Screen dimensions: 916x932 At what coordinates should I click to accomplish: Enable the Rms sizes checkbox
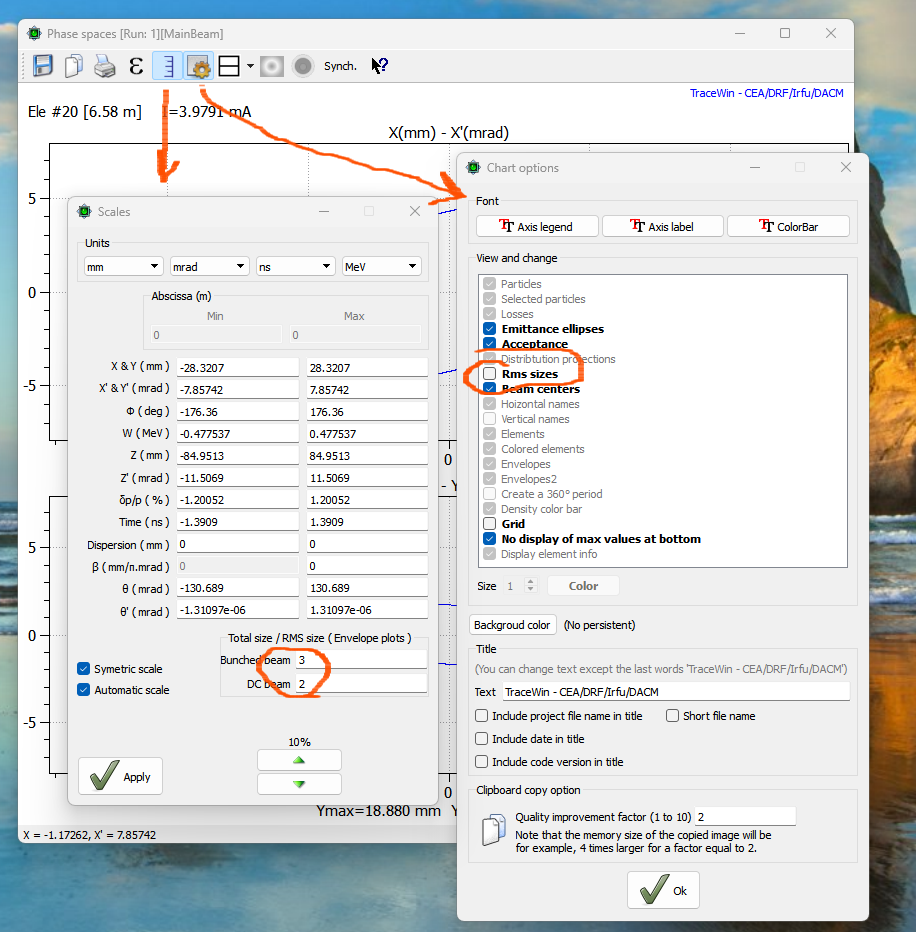pos(490,374)
